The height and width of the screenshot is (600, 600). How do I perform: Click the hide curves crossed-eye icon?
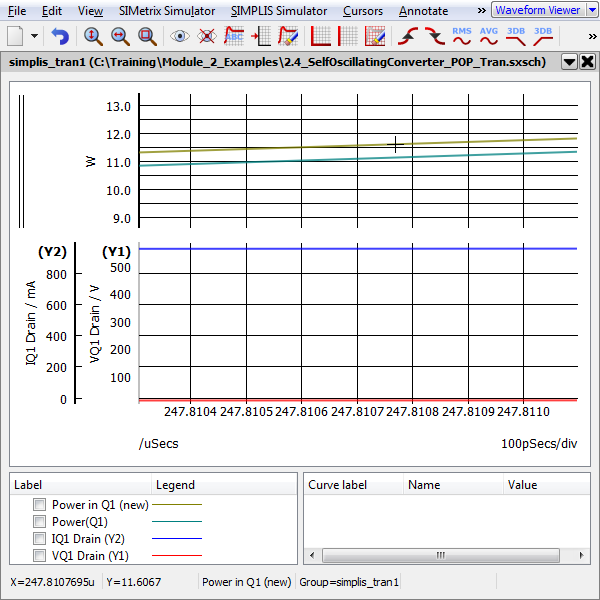[207, 36]
